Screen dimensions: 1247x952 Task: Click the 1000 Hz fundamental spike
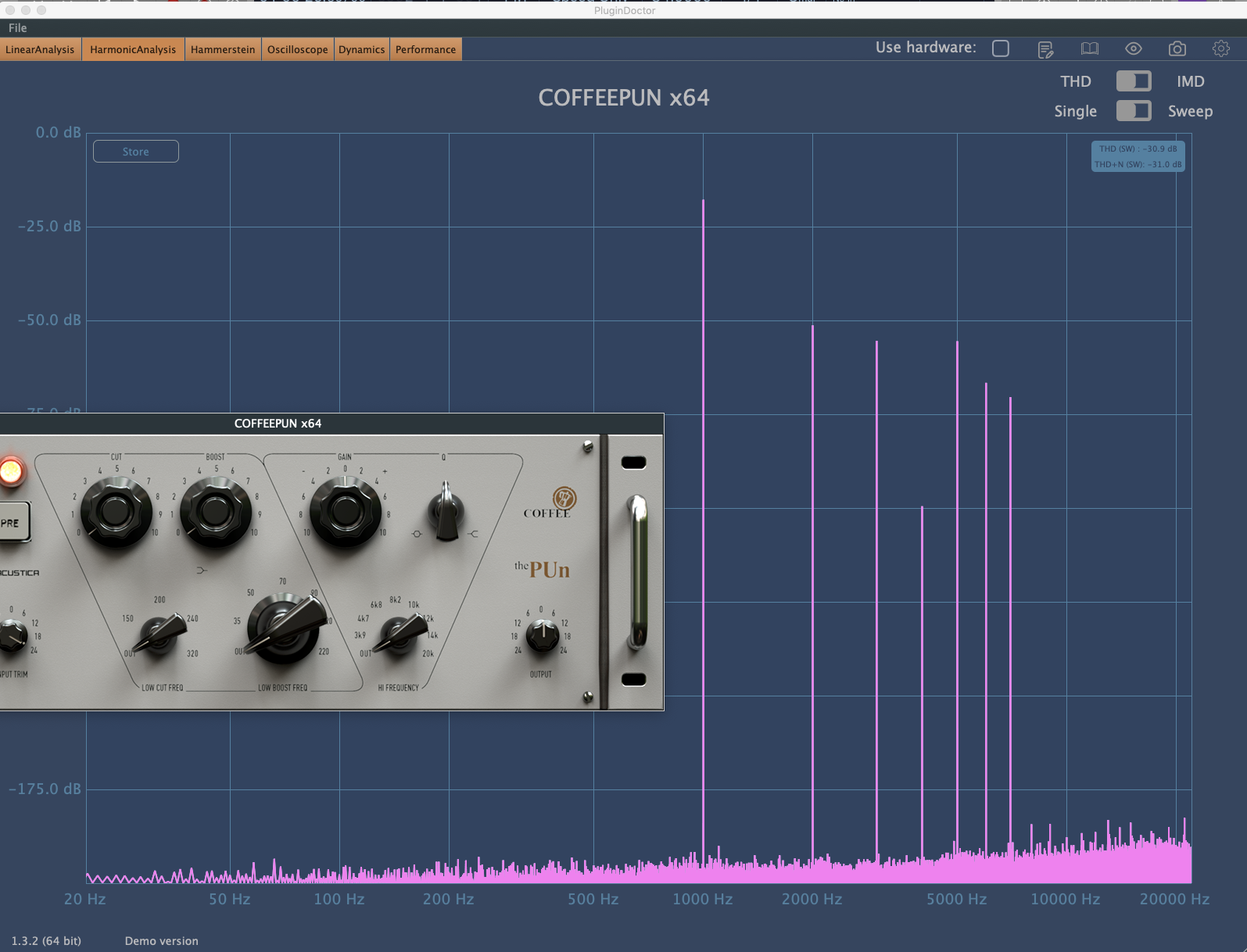pos(703,531)
